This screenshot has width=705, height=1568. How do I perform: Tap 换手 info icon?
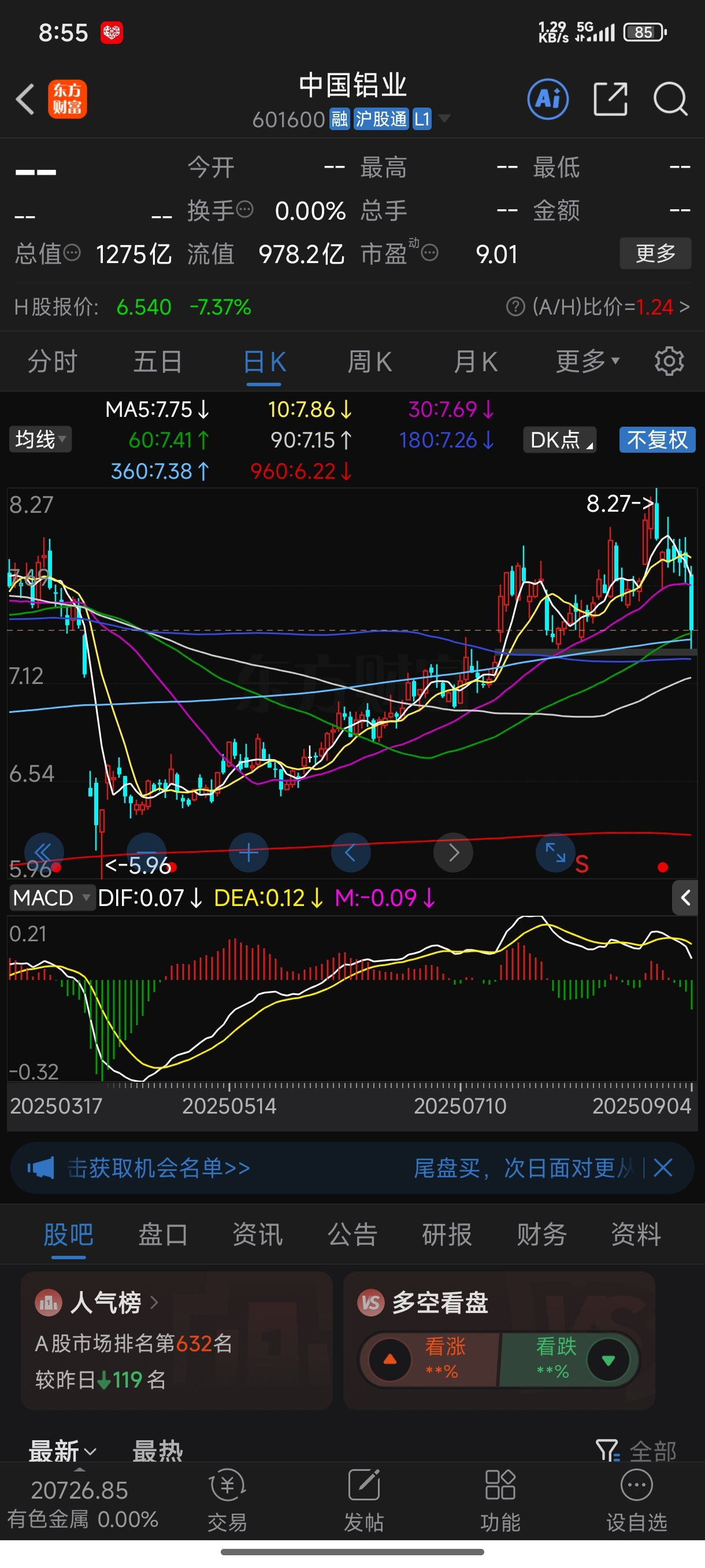click(x=244, y=209)
